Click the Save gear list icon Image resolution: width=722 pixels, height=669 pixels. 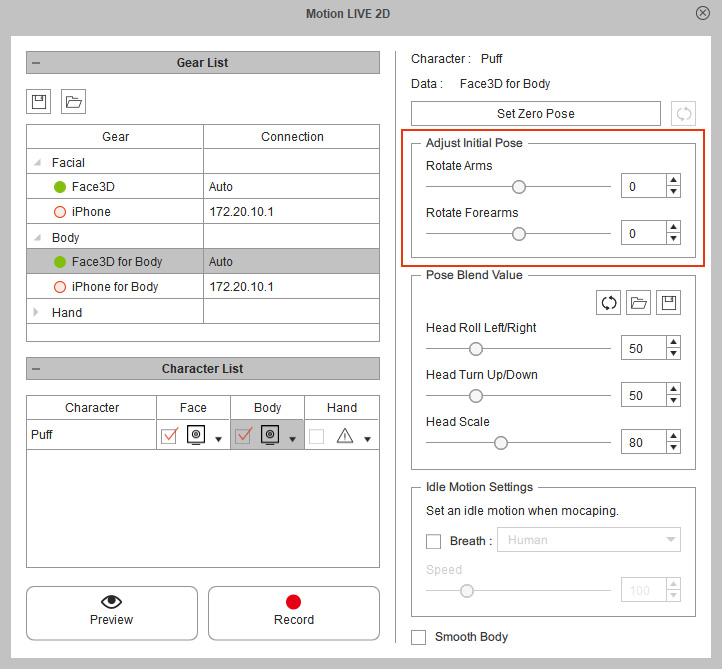[x=39, y=101]
